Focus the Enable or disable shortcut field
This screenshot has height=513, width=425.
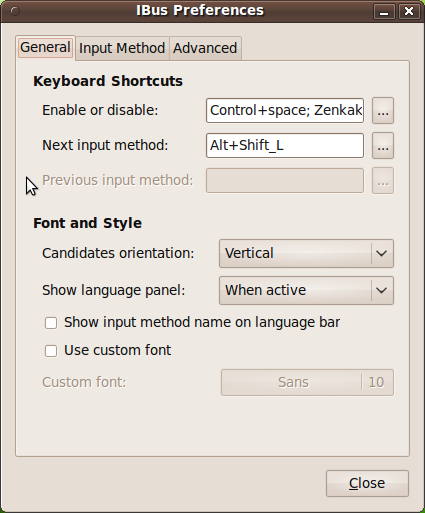click(x=285, y=110)
